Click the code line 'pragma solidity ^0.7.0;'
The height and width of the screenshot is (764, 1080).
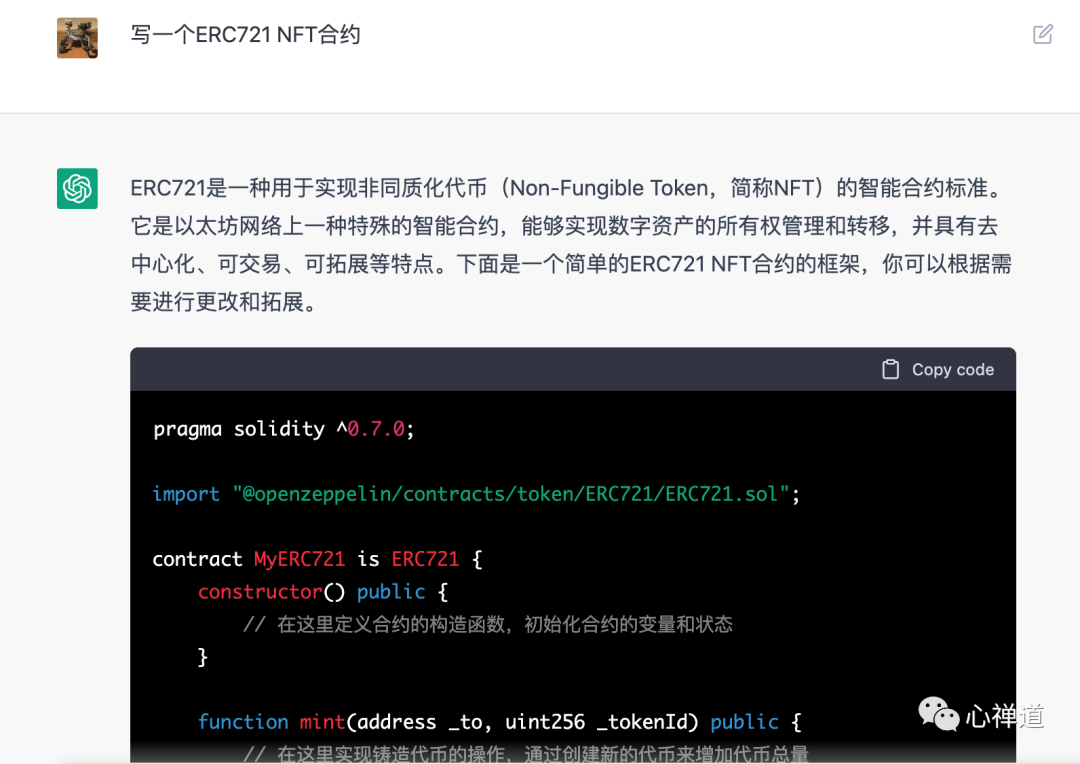(284, 429)
